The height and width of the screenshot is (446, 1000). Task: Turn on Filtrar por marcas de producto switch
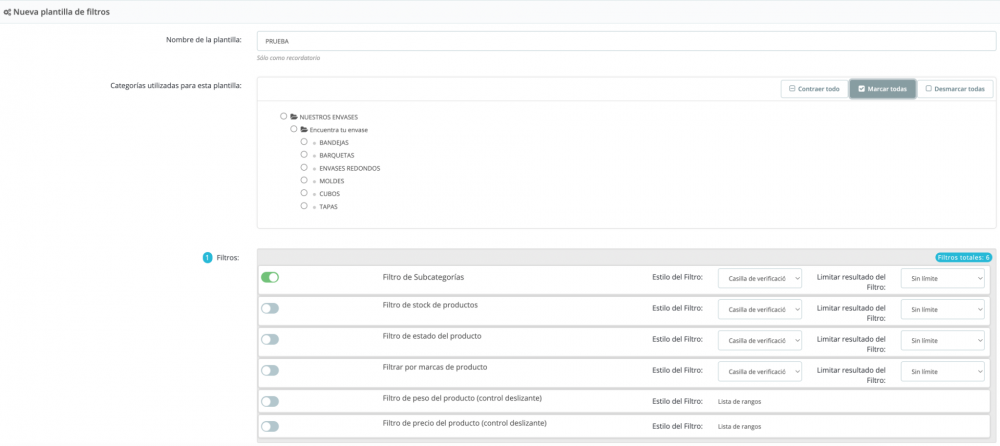270,370
